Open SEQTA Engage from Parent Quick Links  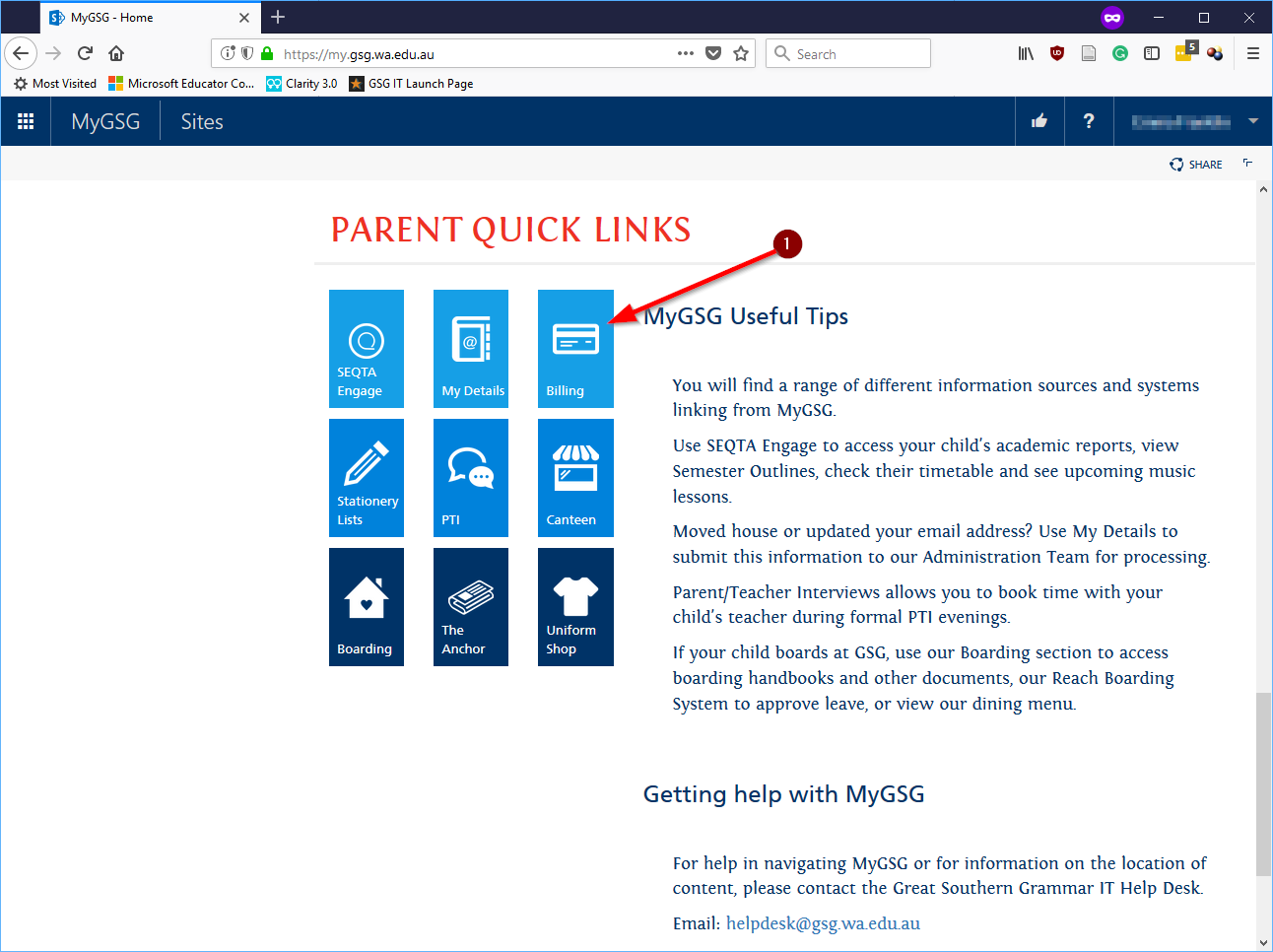tap(366, 348)
